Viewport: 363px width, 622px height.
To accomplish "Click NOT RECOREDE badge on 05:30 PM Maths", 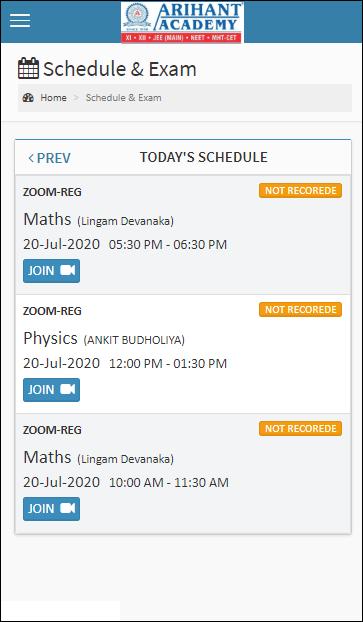I will pyautogui.click(x=300, y=191).
